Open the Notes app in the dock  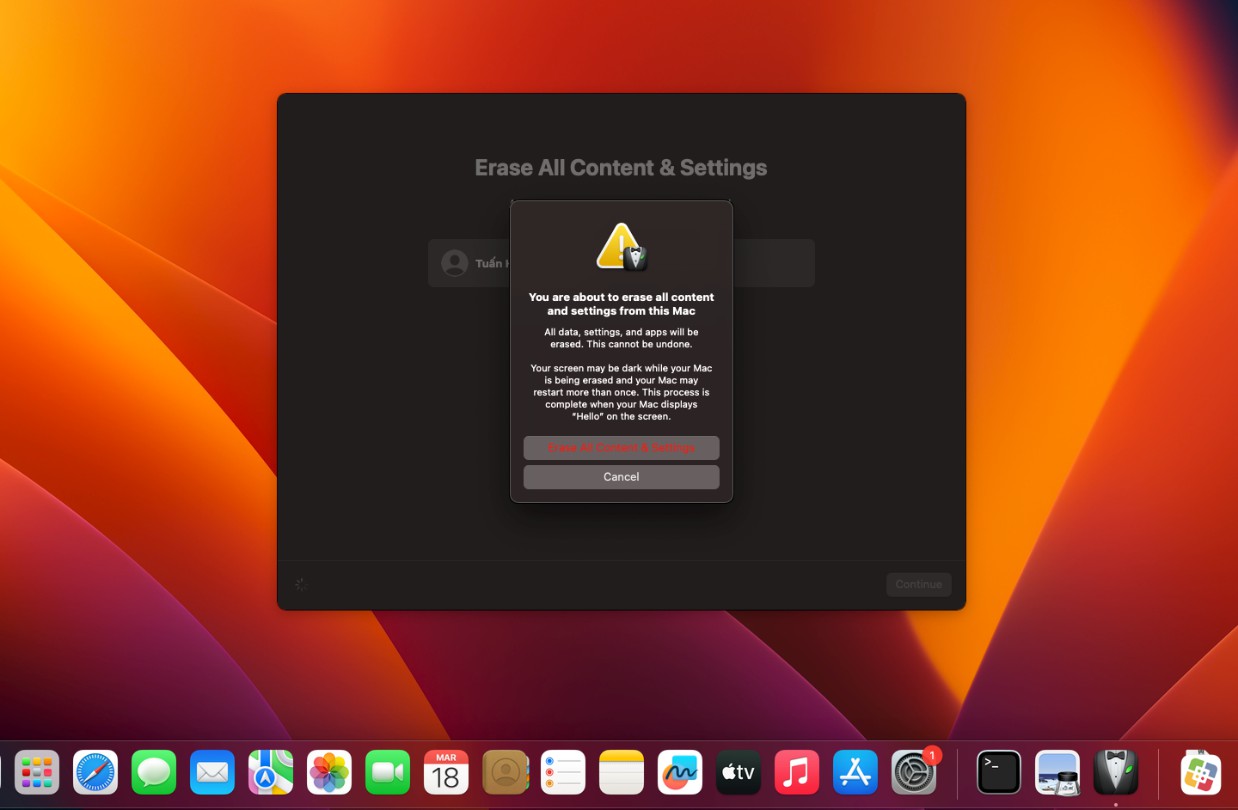coord(622,772)
